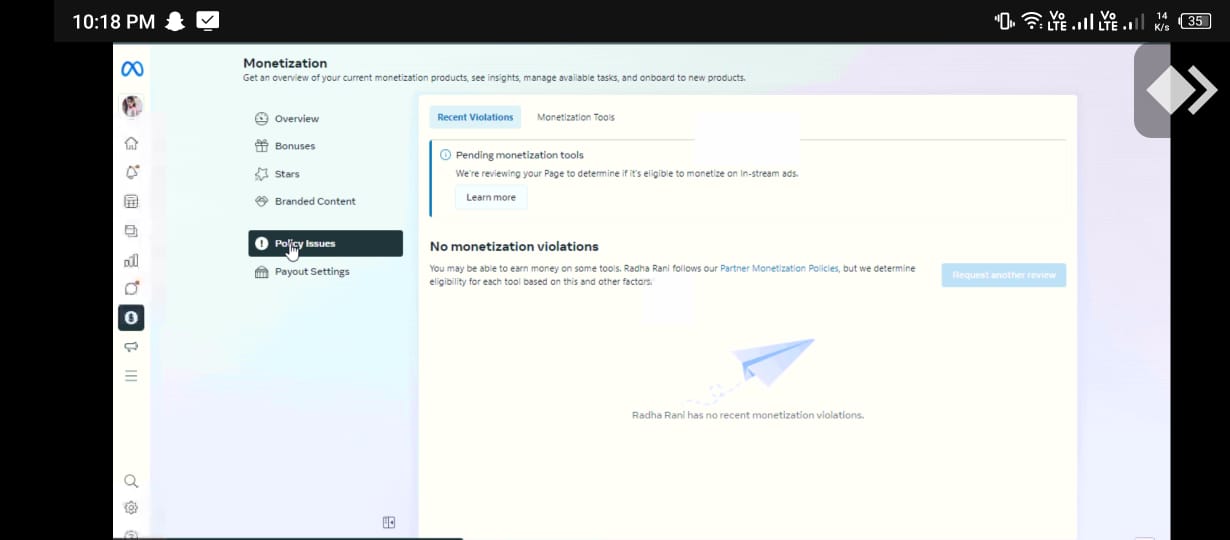
Task: Click 'Radha Rani has no recent monetization violations' text
Action: click(748, 415)
